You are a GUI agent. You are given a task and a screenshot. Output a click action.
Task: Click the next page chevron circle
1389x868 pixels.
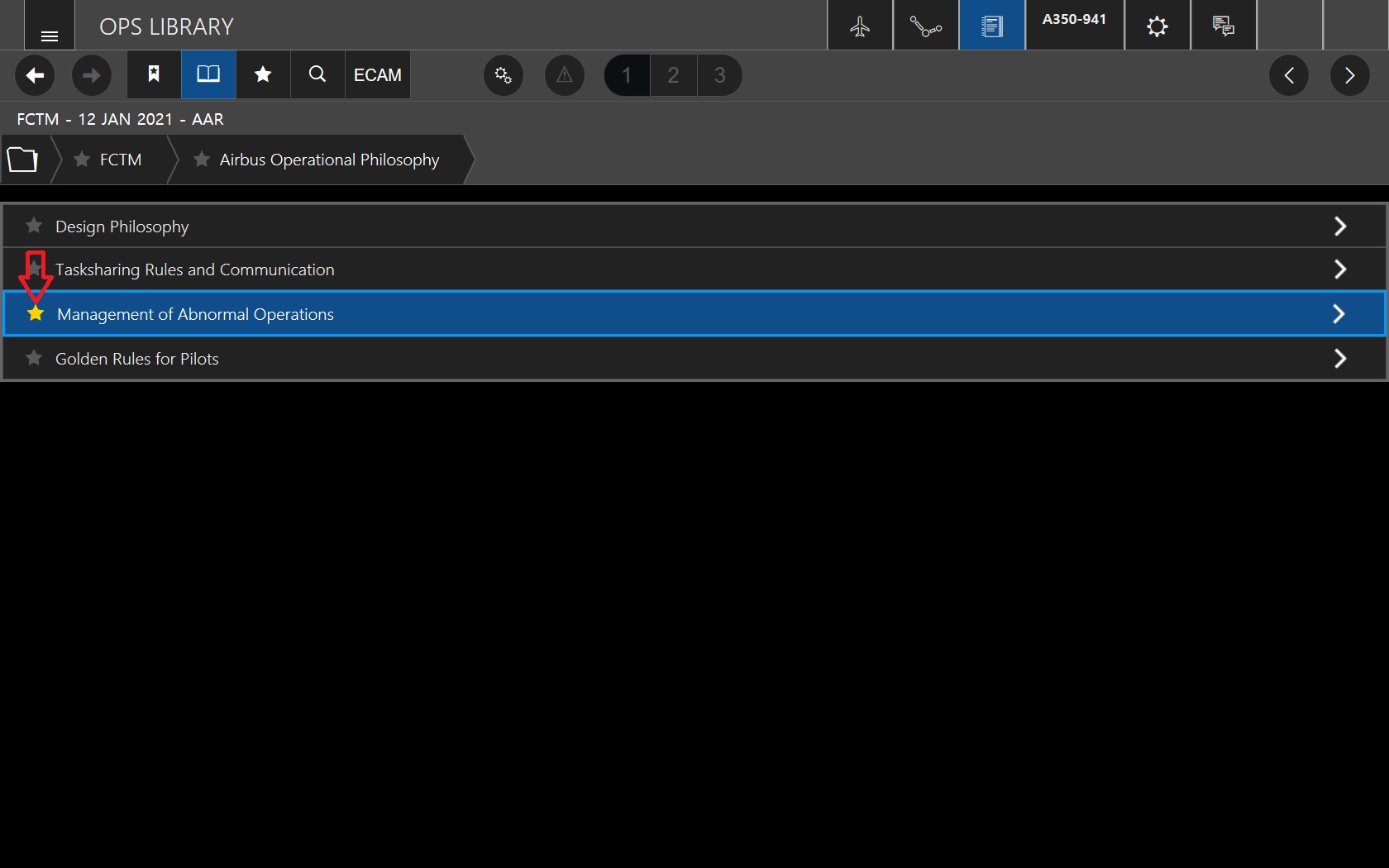pyautogui.click(x=1350, y=75)
